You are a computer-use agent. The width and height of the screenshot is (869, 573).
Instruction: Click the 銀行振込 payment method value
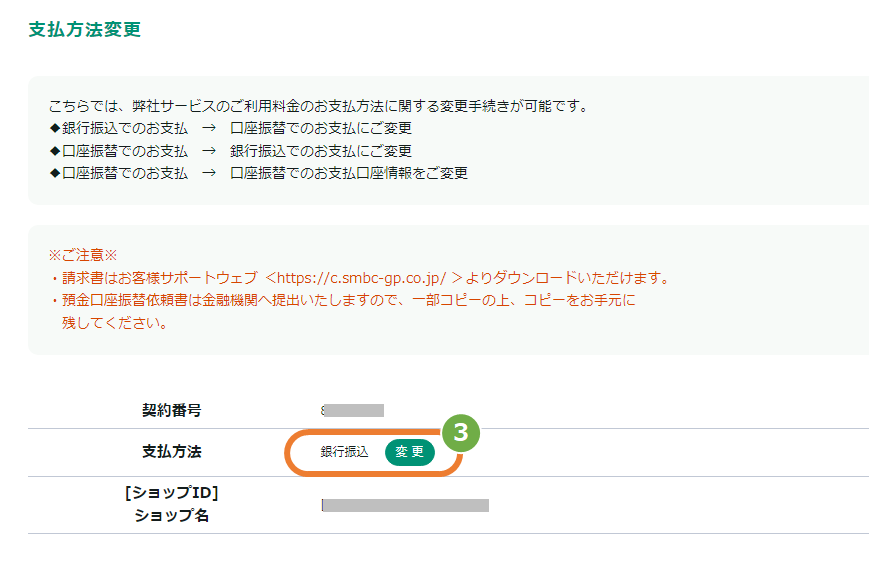(344, 452)
